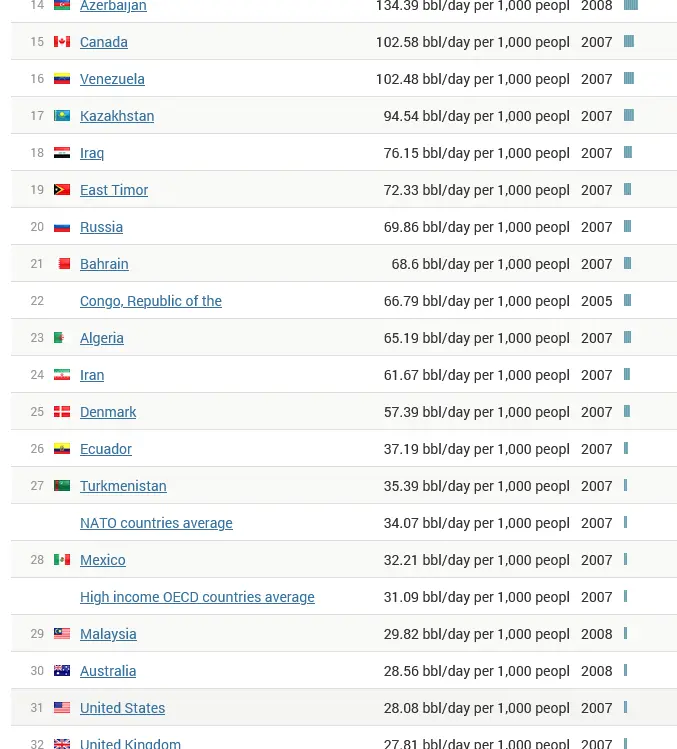
Task: Open the Denmark country link
Action: tap(108, 412)
